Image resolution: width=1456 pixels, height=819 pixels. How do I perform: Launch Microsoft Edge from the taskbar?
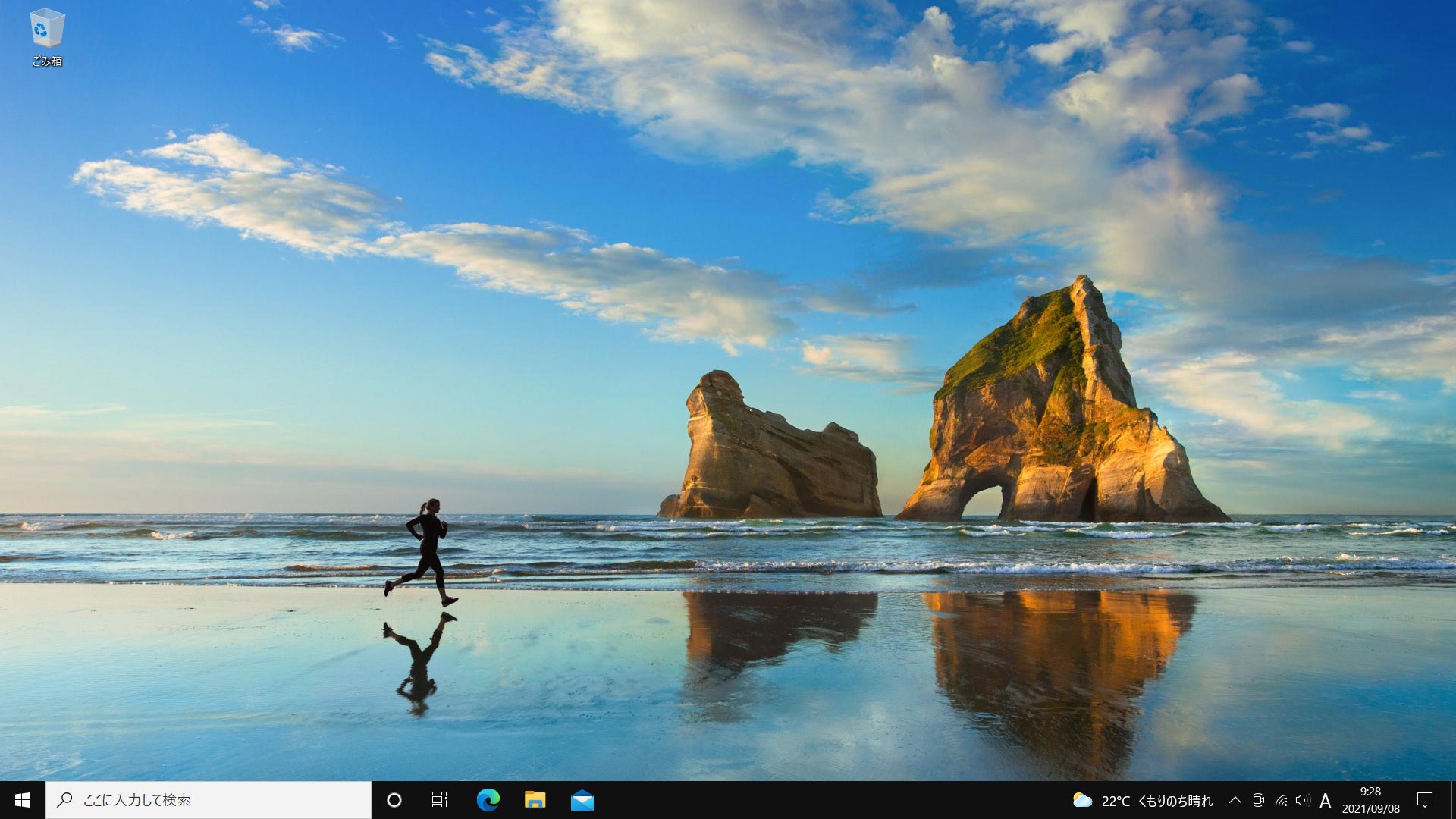coord(488,800)
